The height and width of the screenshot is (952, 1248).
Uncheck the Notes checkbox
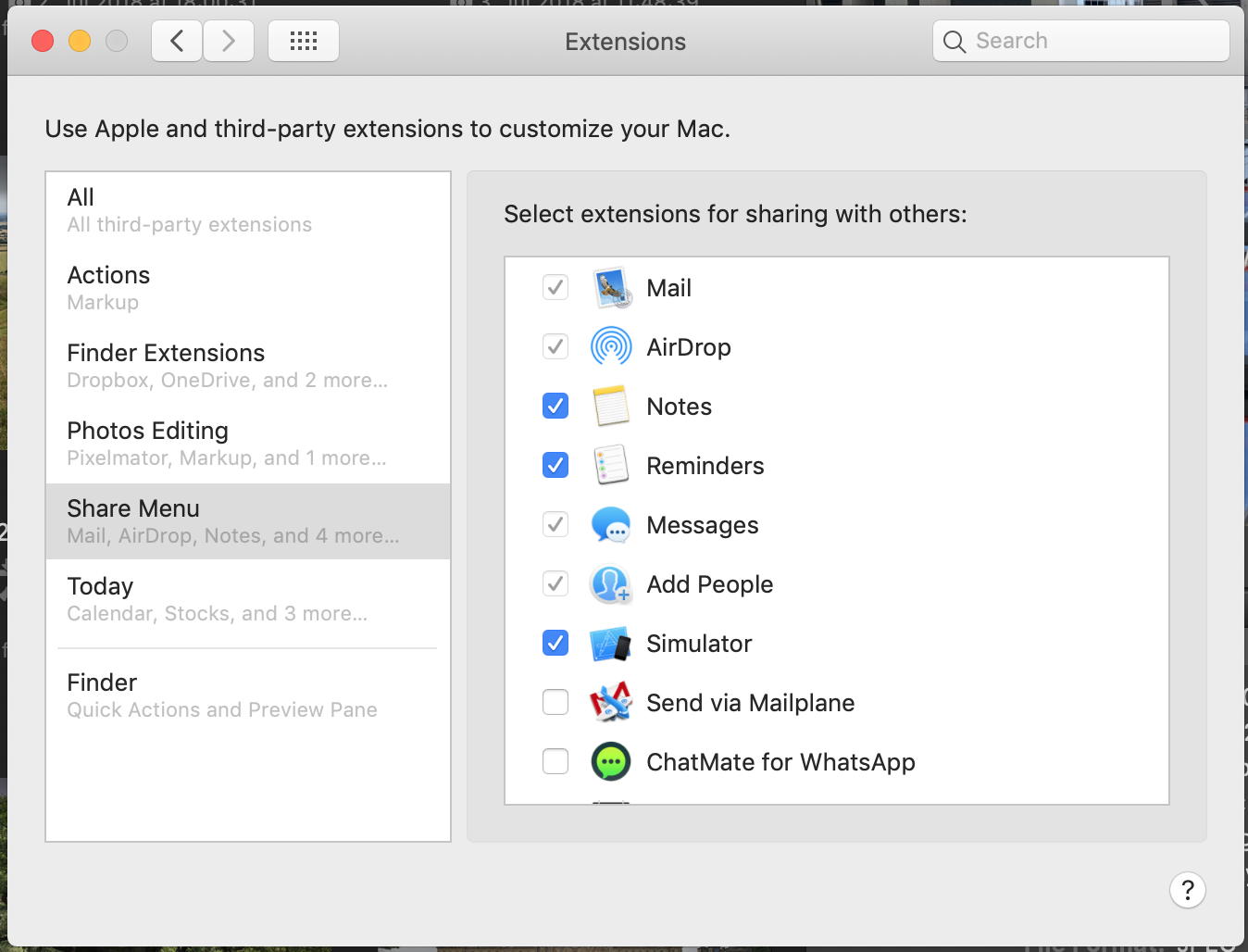pyautogui.click(x=555, y=406)
